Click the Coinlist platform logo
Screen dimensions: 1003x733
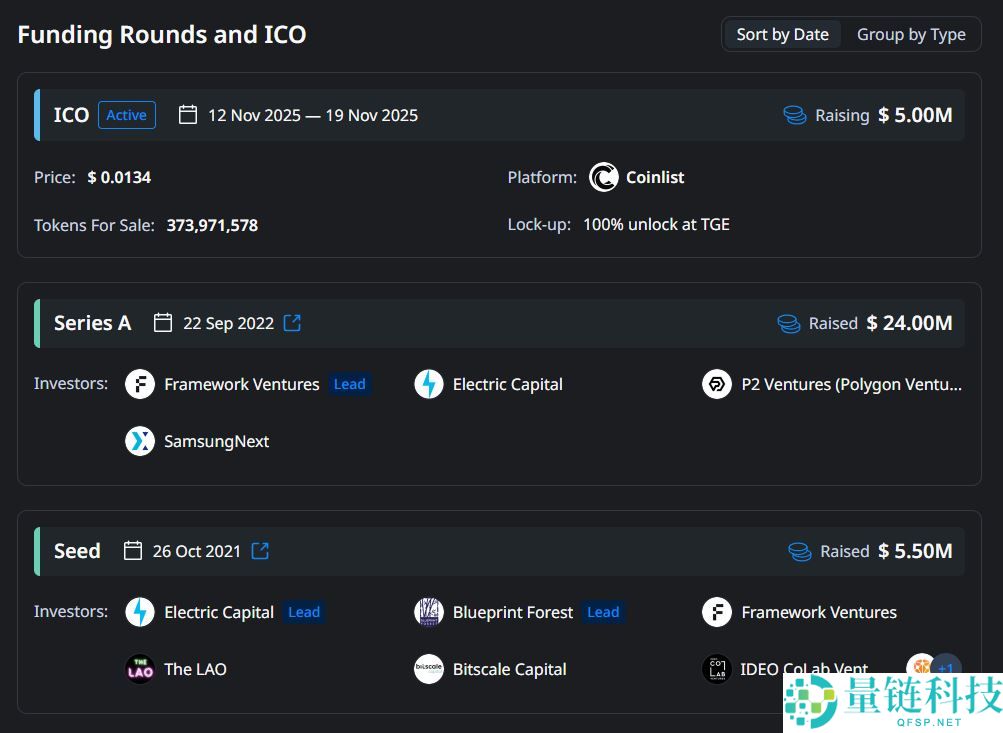(x=604, y=177)
